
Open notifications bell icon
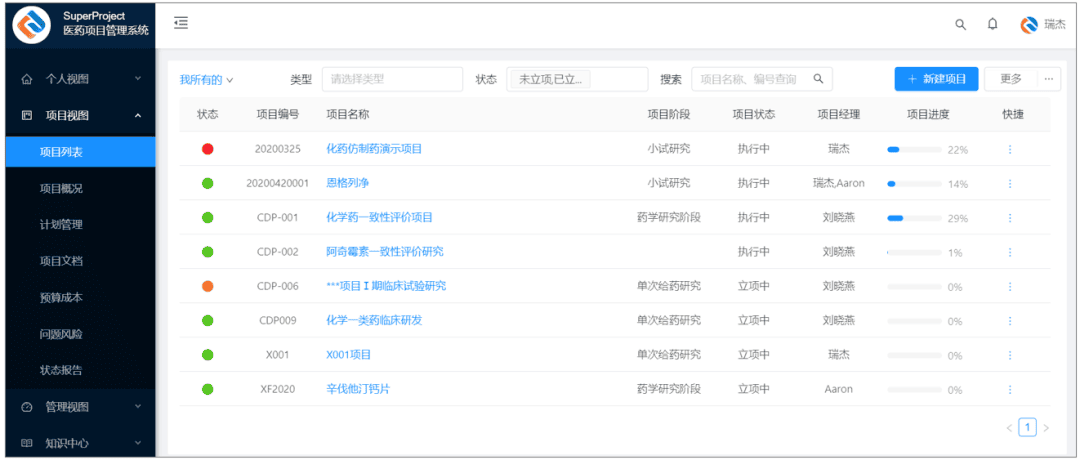(993, 24)
